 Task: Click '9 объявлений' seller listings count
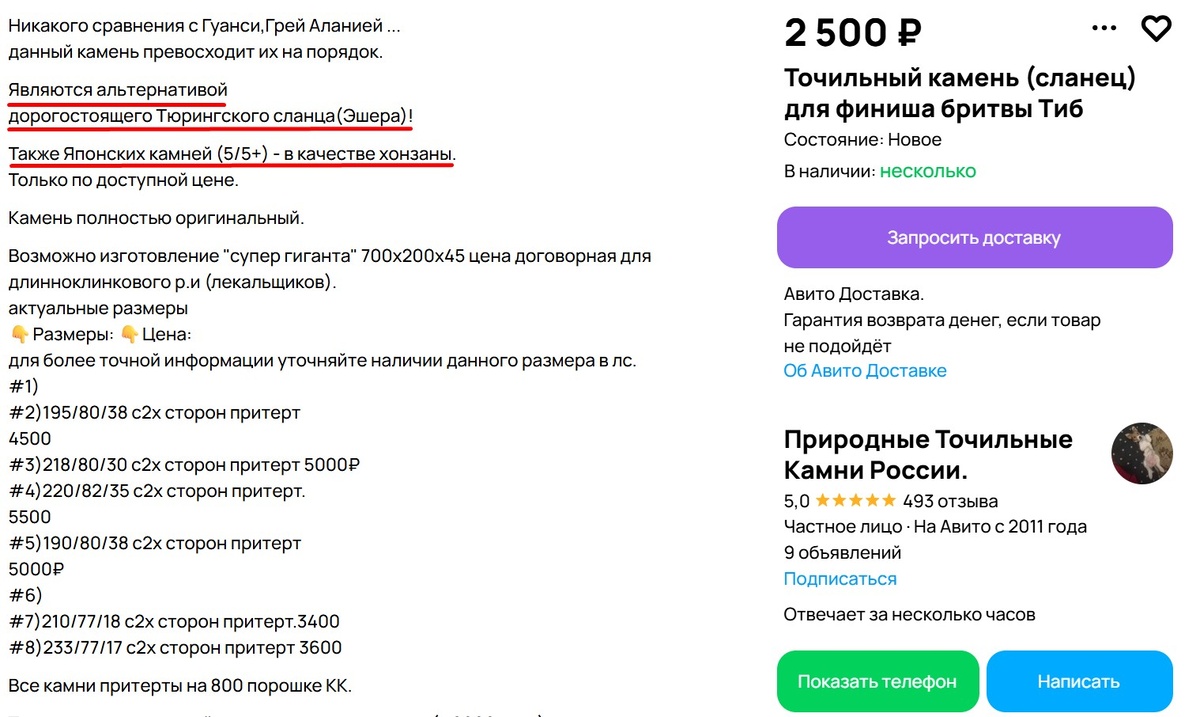point(843,551)
